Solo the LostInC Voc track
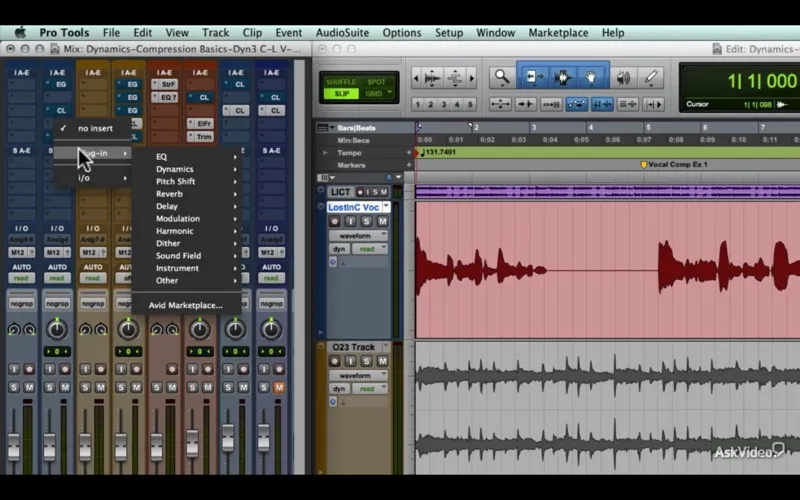 point(366,221)
